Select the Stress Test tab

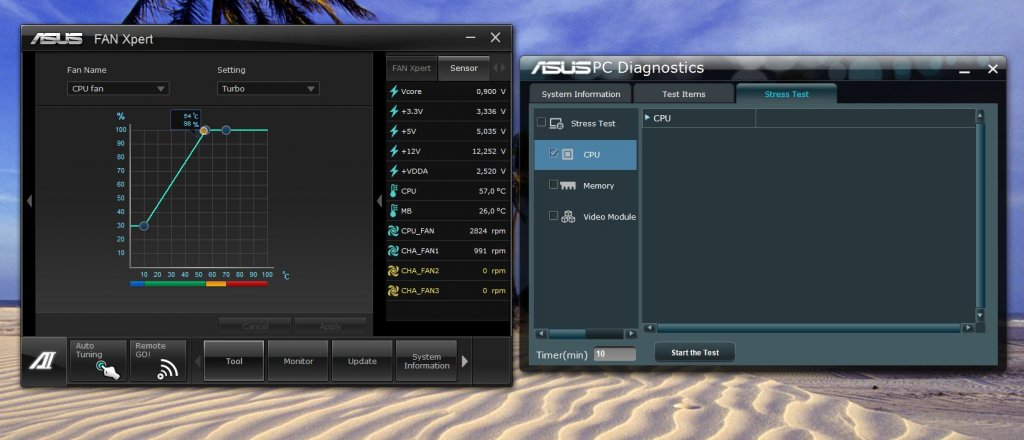point(786,94)
